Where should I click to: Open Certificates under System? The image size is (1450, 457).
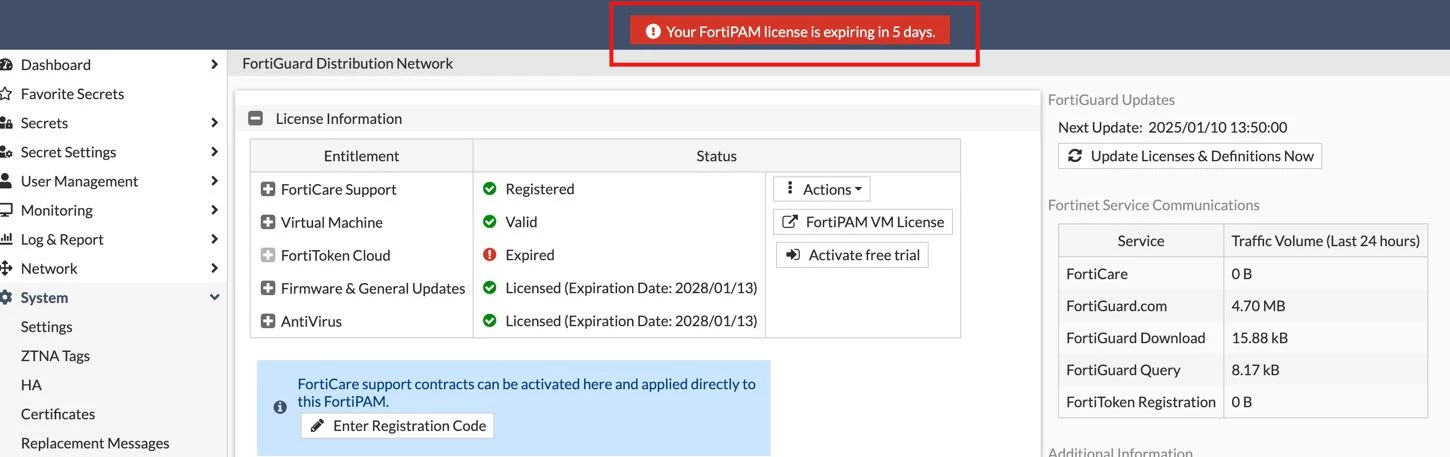(x=58, y=414)
